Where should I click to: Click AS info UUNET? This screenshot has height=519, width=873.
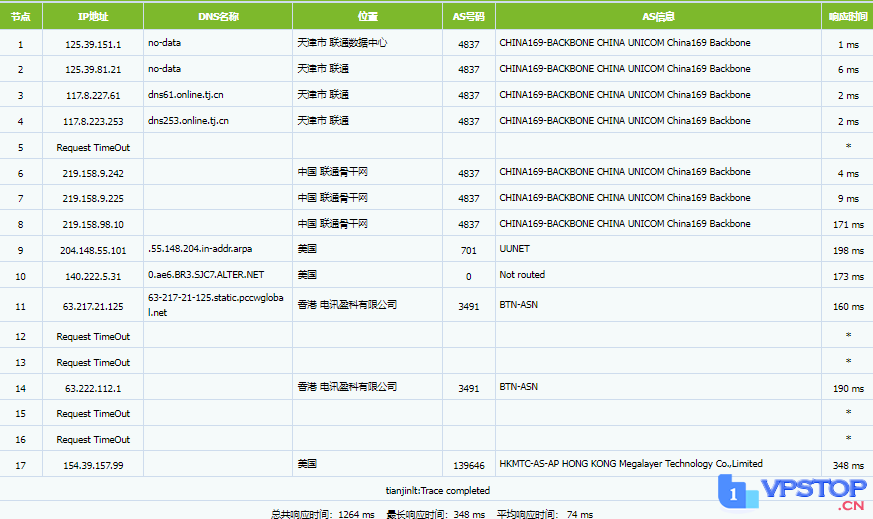click(x=514, y=249)
